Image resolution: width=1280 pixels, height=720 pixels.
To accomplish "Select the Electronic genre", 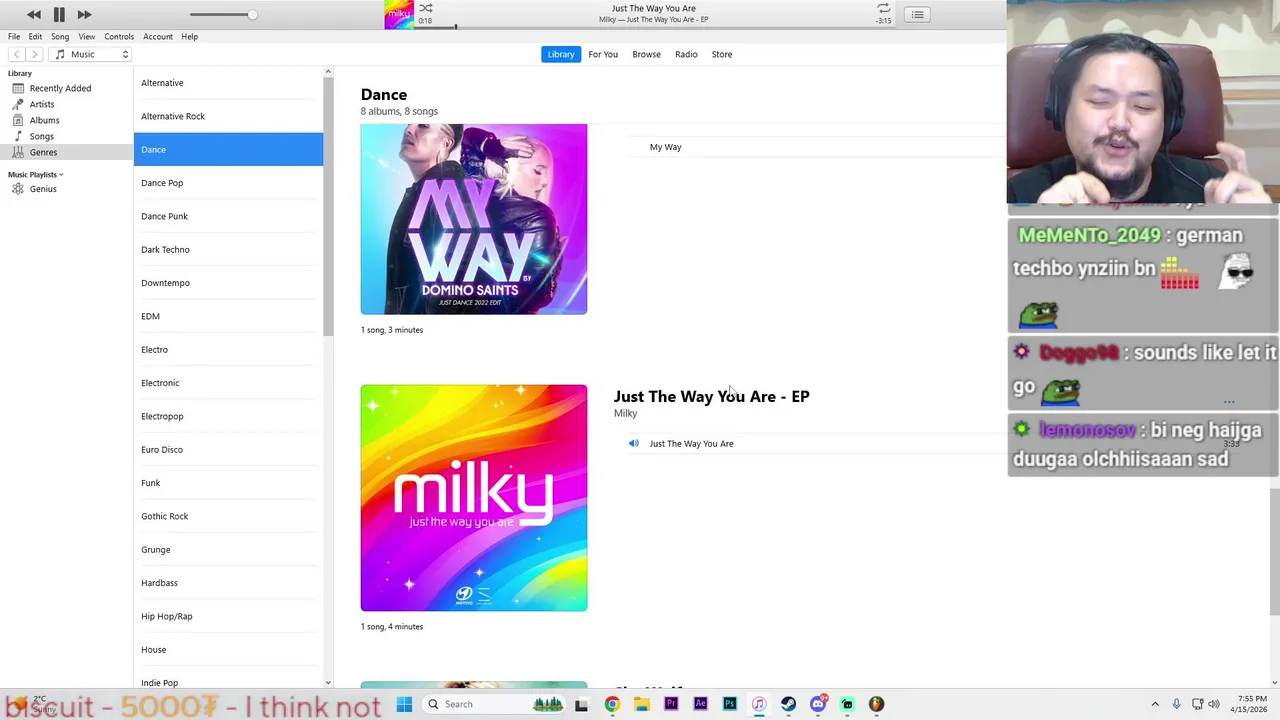I will click(x=228, y=383).
